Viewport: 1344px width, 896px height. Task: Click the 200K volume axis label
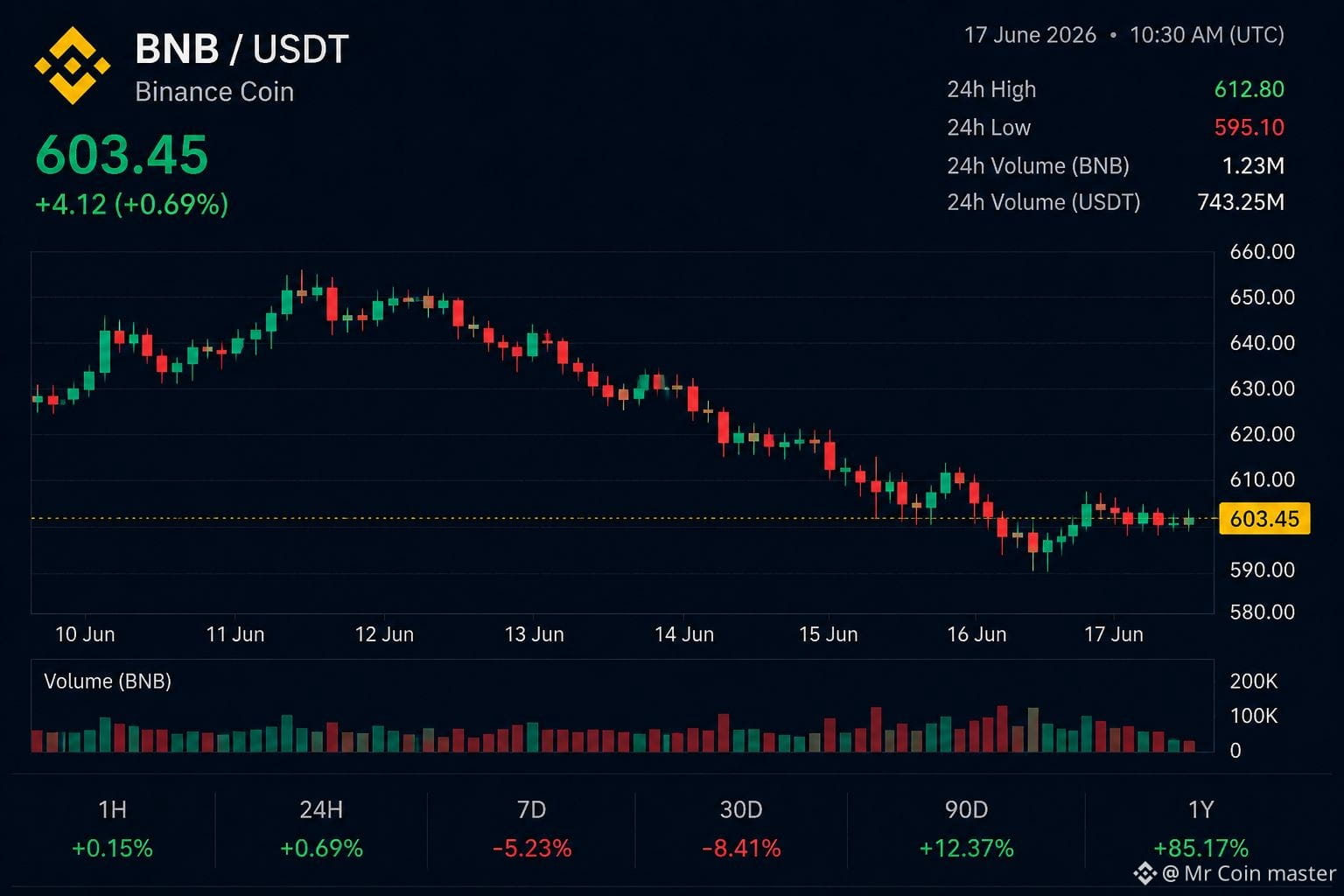[1254, 682]
